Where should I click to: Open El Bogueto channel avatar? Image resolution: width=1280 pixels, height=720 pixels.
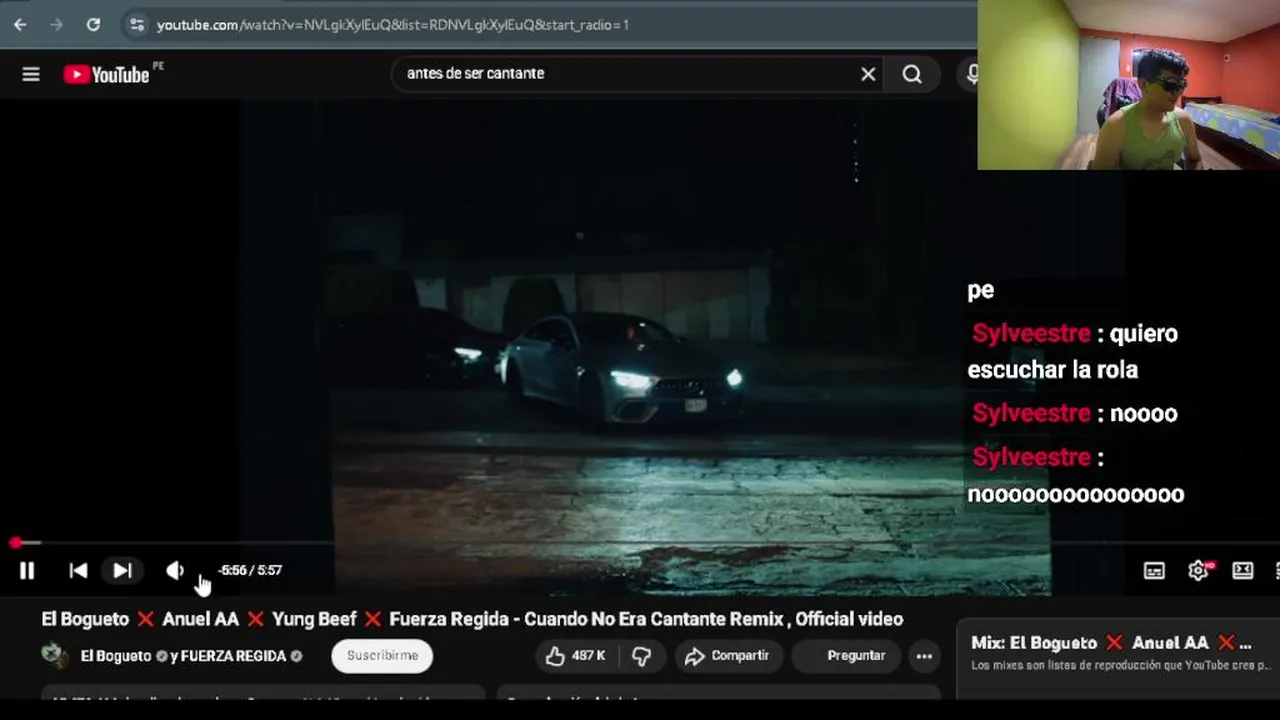click(x=54, y=656)
